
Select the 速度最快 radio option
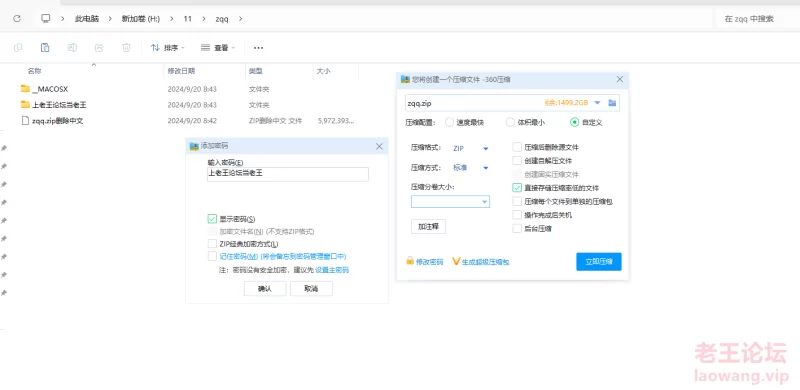tap(449, 123)
